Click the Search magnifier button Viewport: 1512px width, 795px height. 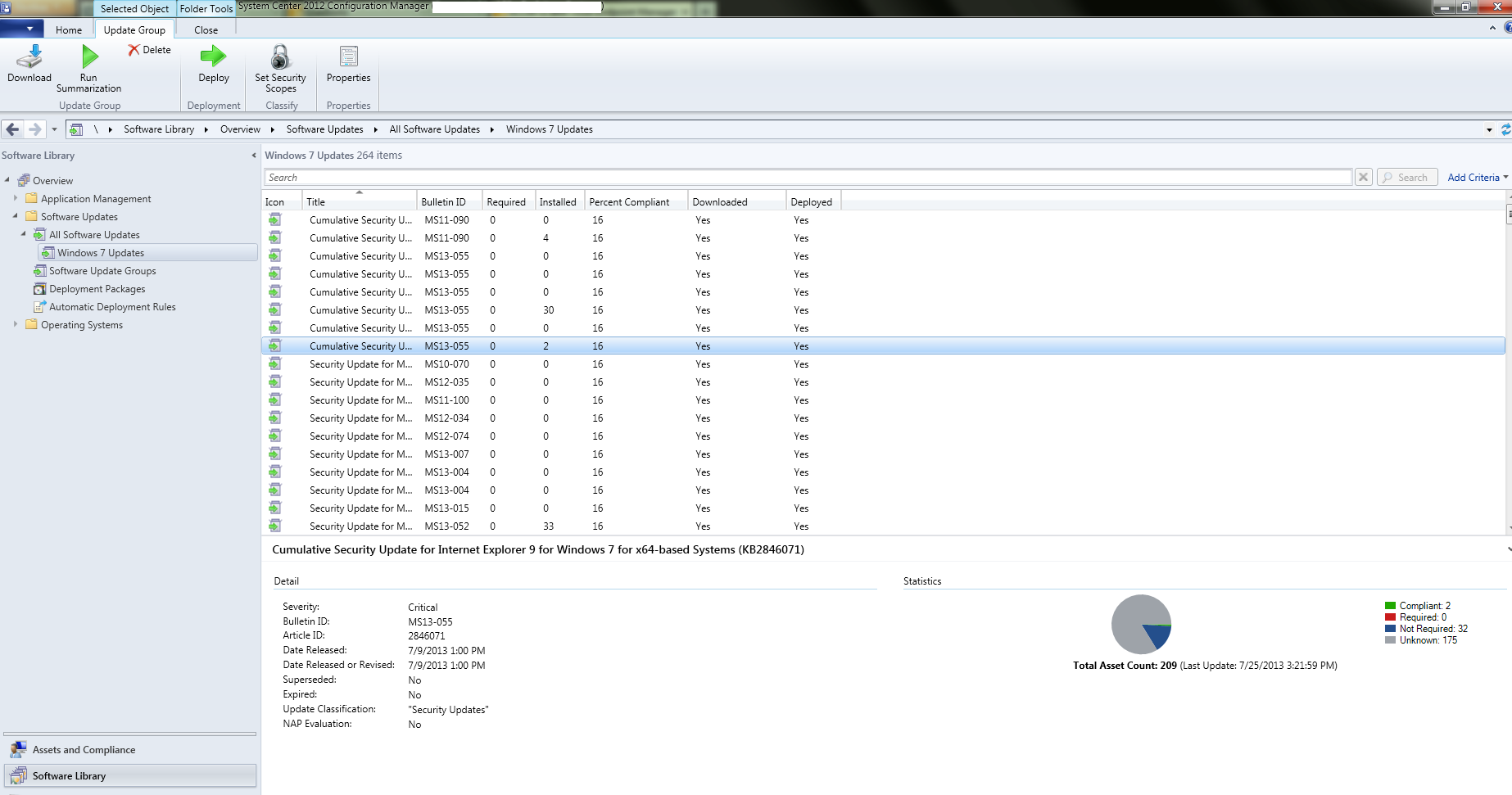tap(1406, 177)
